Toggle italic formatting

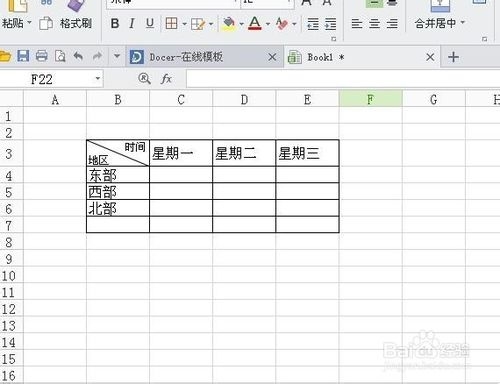pos(132,23)
